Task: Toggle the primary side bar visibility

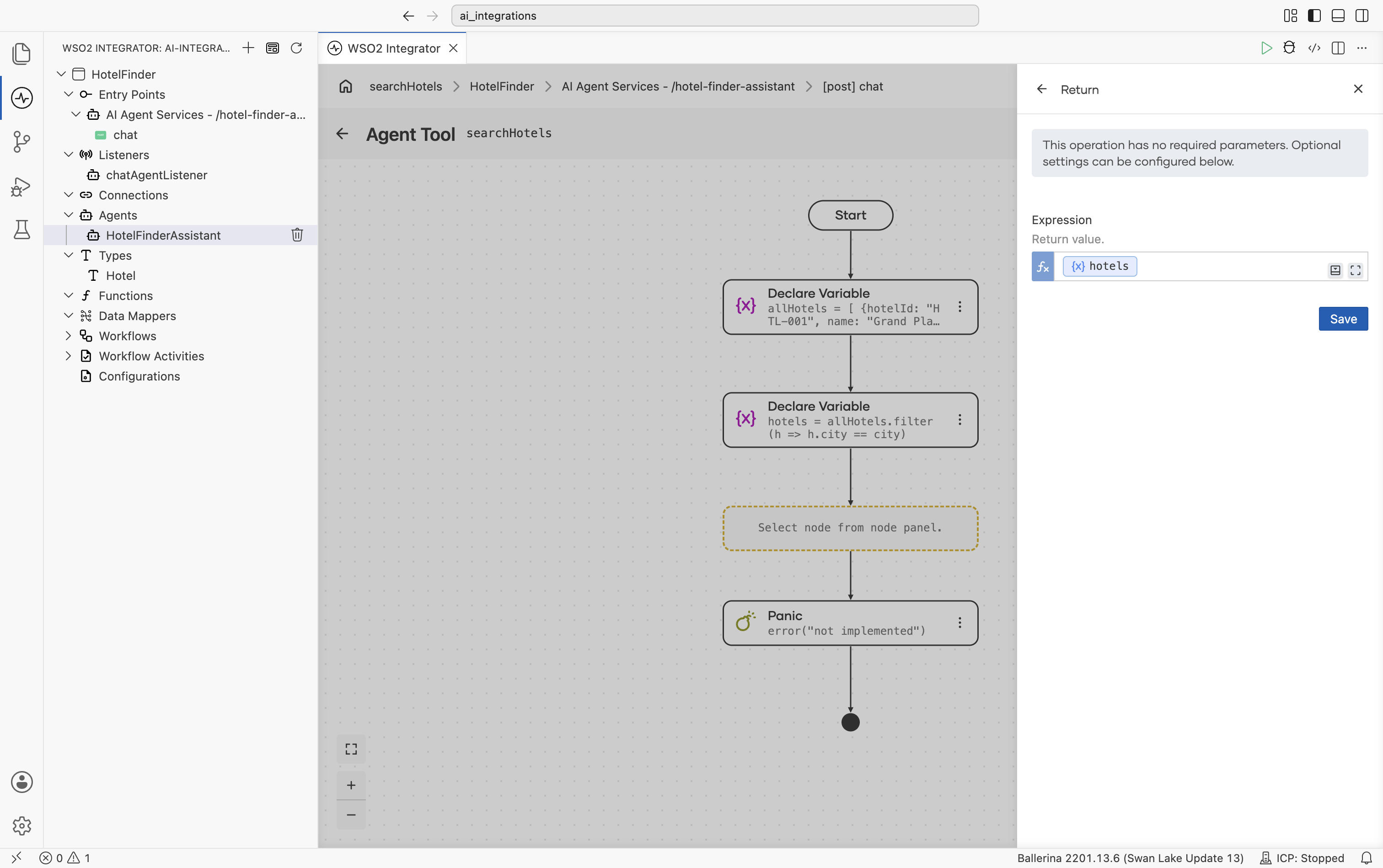Action: 1314,16
